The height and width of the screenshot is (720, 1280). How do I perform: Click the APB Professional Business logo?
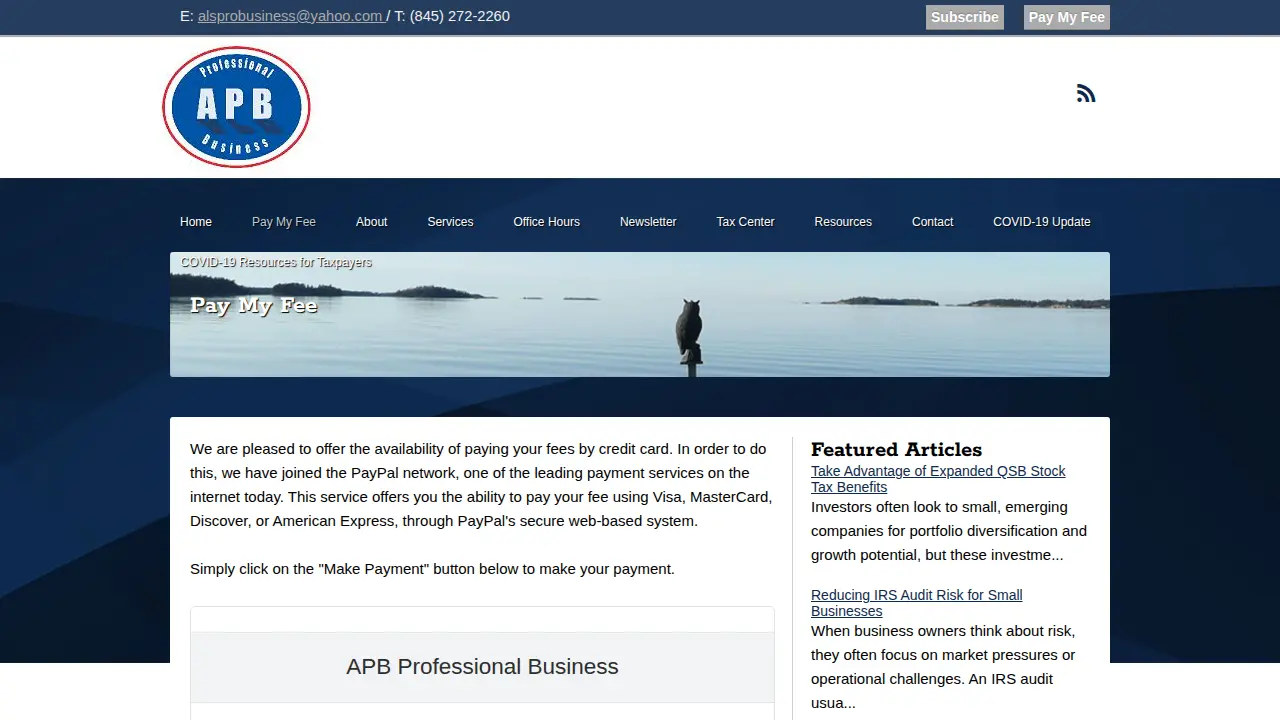(x=236, y=107)
